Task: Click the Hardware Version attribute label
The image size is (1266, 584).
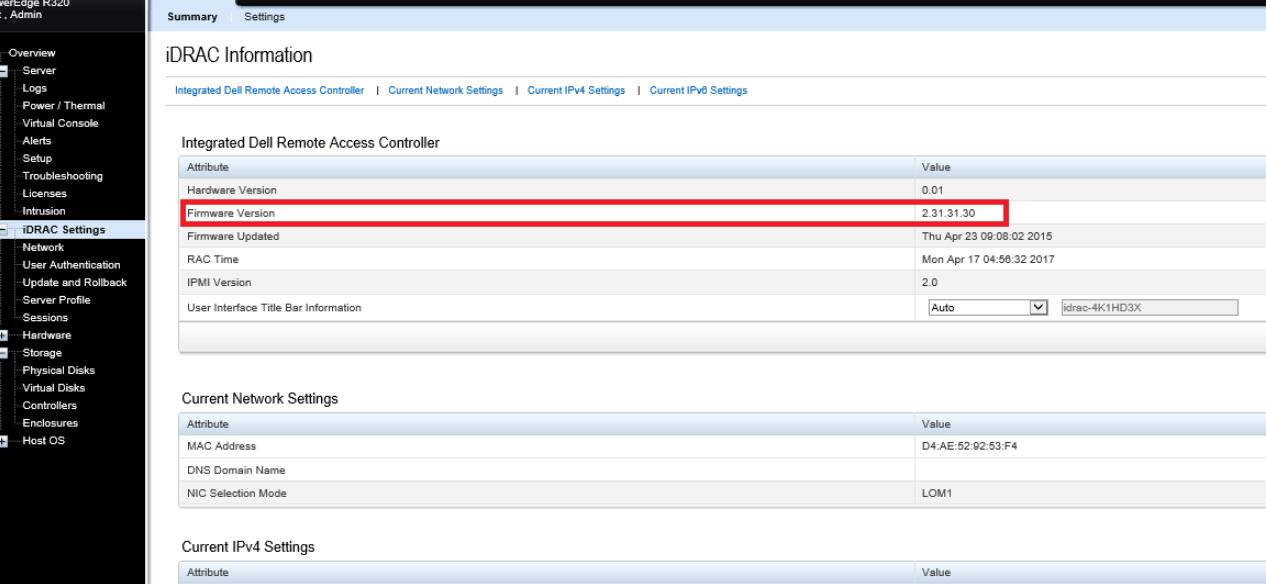Action: coord(232,190)
